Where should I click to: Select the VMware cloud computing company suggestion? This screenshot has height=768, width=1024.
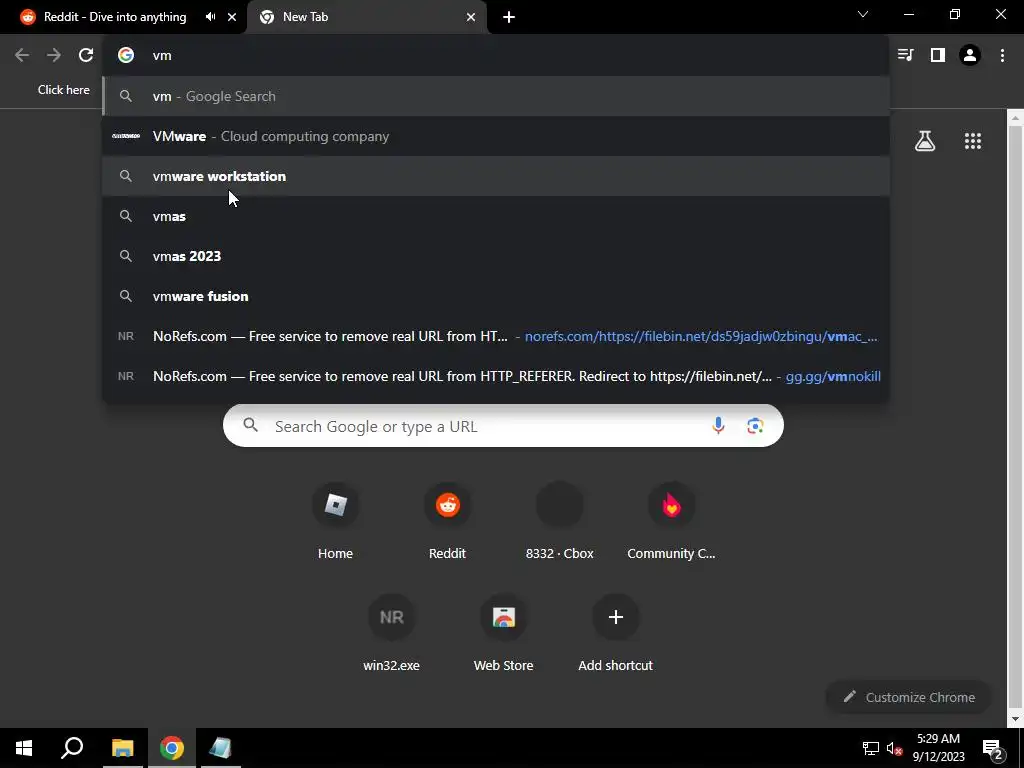(496, 136)
